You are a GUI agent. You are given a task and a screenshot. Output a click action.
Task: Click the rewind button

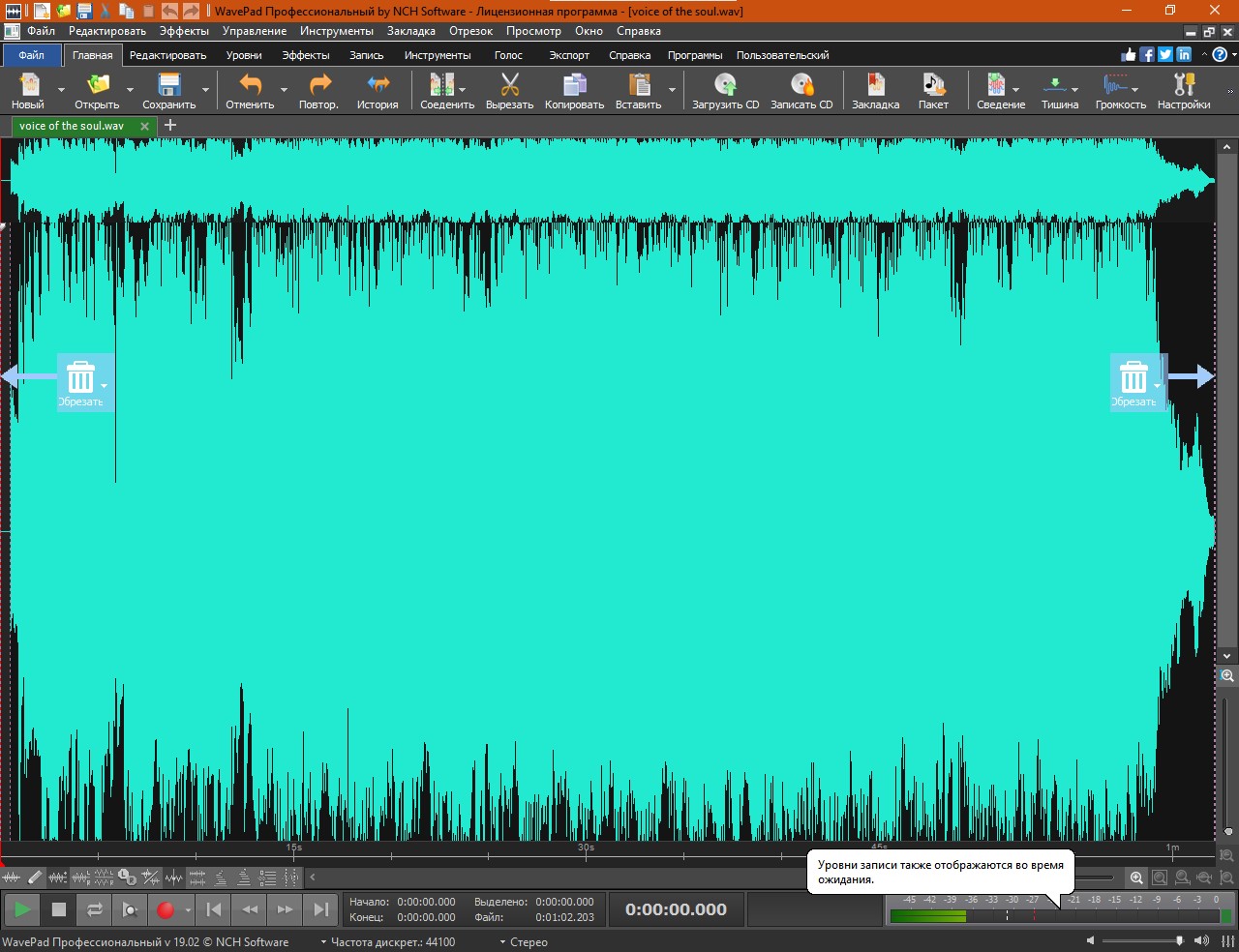pos(250,909)
